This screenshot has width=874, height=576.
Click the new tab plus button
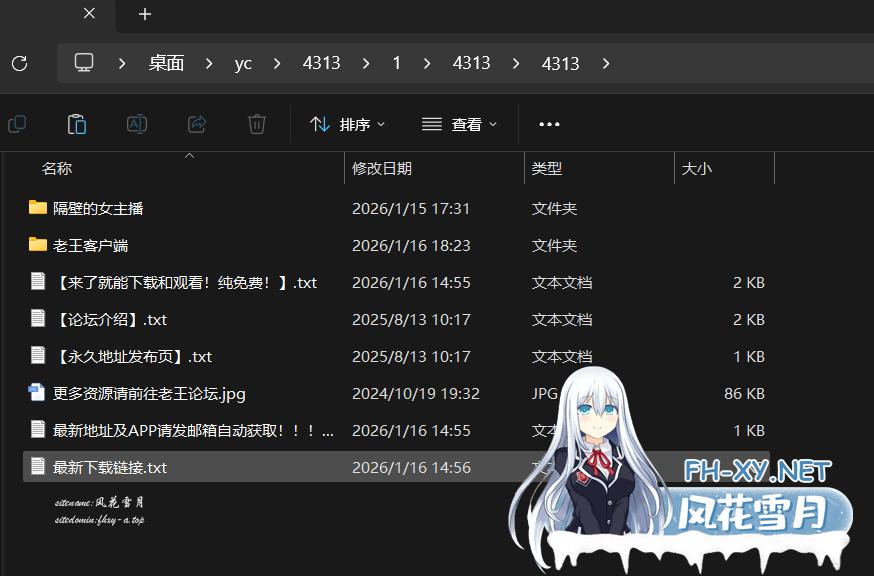(x=144, y=15)
